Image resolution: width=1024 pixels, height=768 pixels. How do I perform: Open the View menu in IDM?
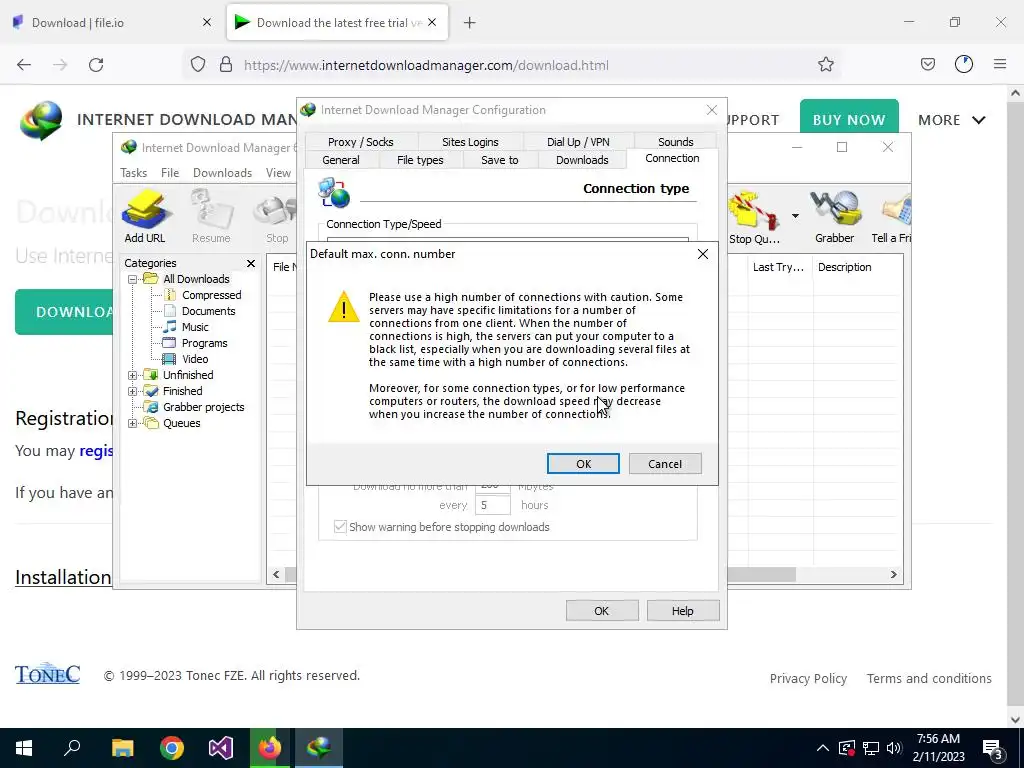[278, 172]
